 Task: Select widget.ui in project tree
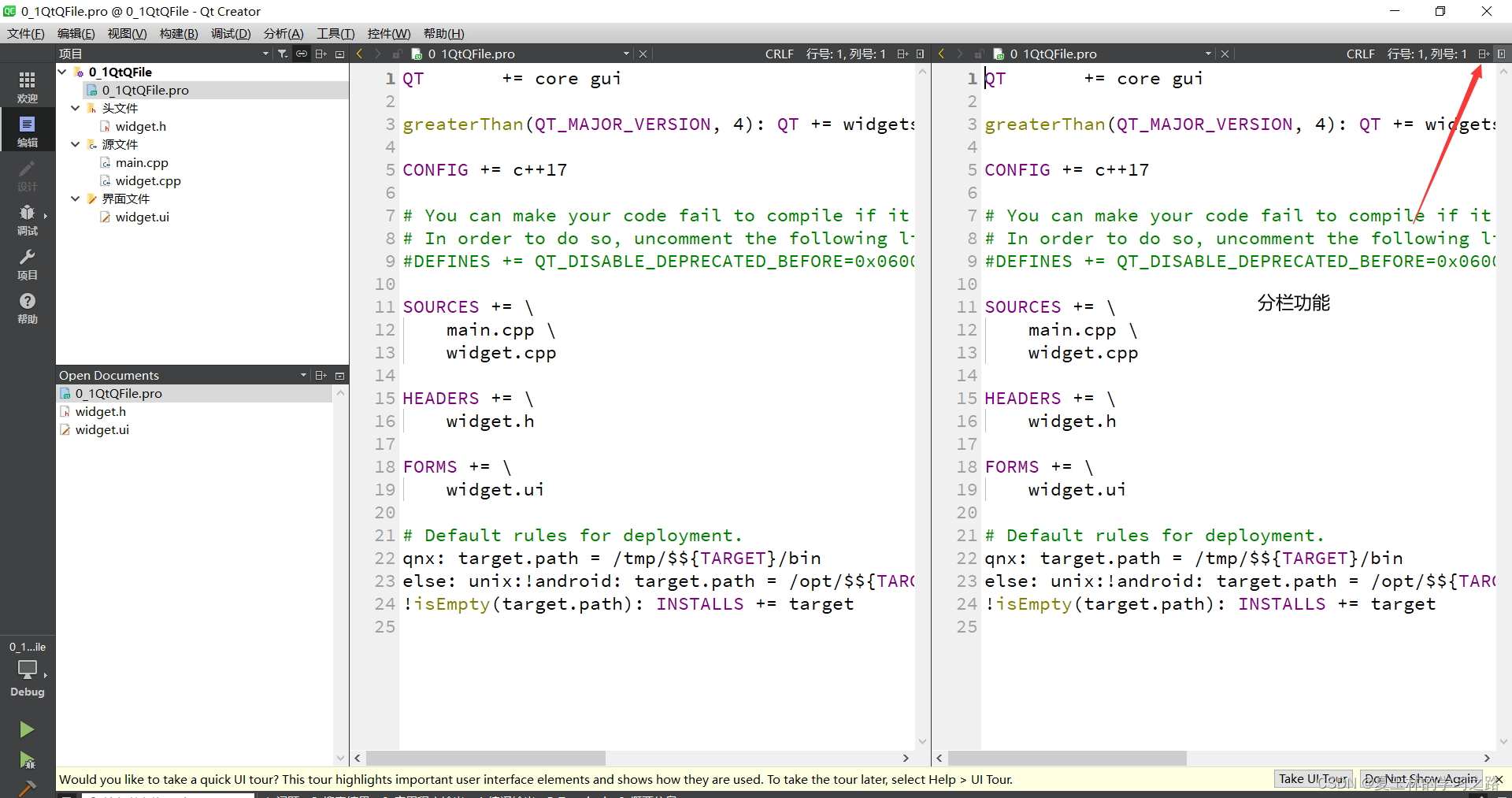pyautogui.click(x=142, y=217)
